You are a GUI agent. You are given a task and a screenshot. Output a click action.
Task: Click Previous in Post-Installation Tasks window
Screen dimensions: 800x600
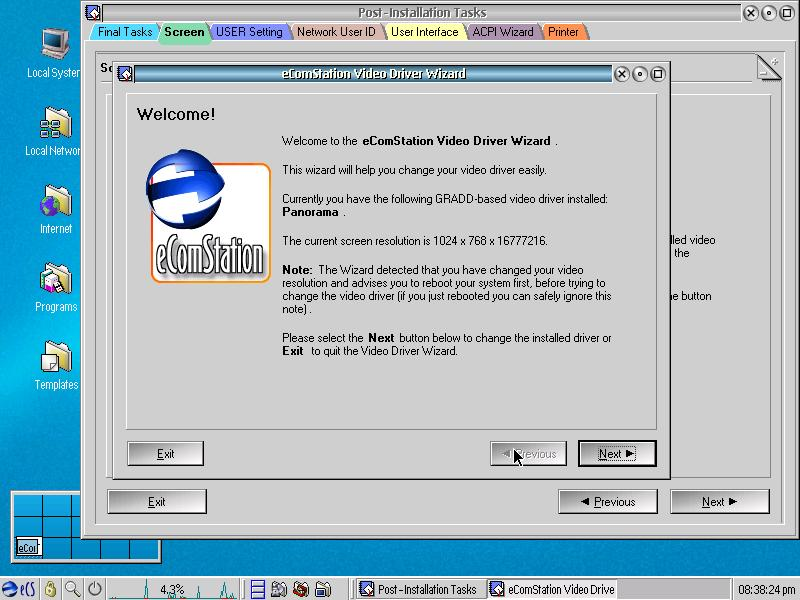[x=608, y=502]
